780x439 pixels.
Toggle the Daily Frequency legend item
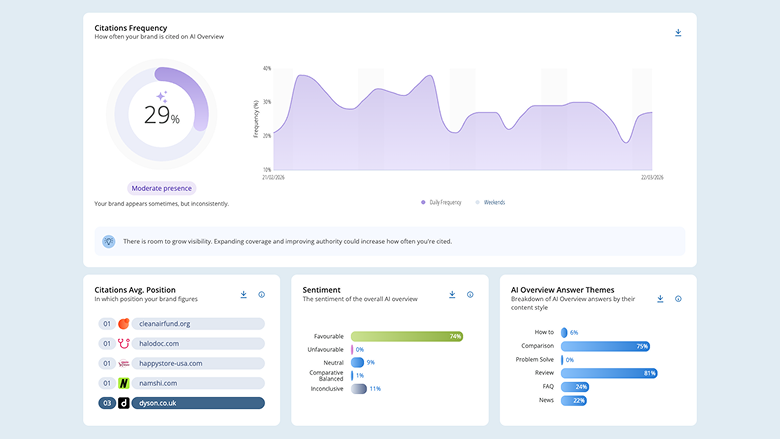click(x=441, y=202)
